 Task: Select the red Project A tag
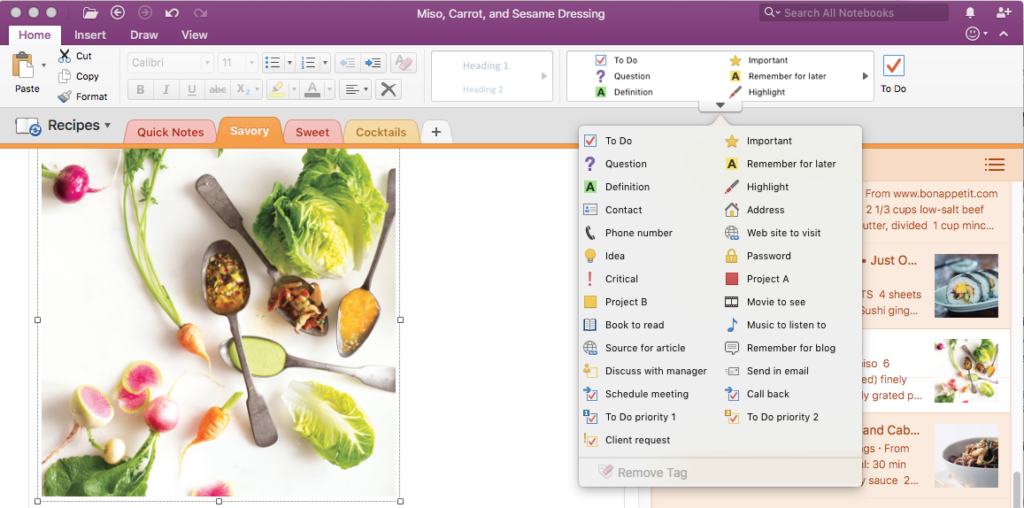click(757, 279)
